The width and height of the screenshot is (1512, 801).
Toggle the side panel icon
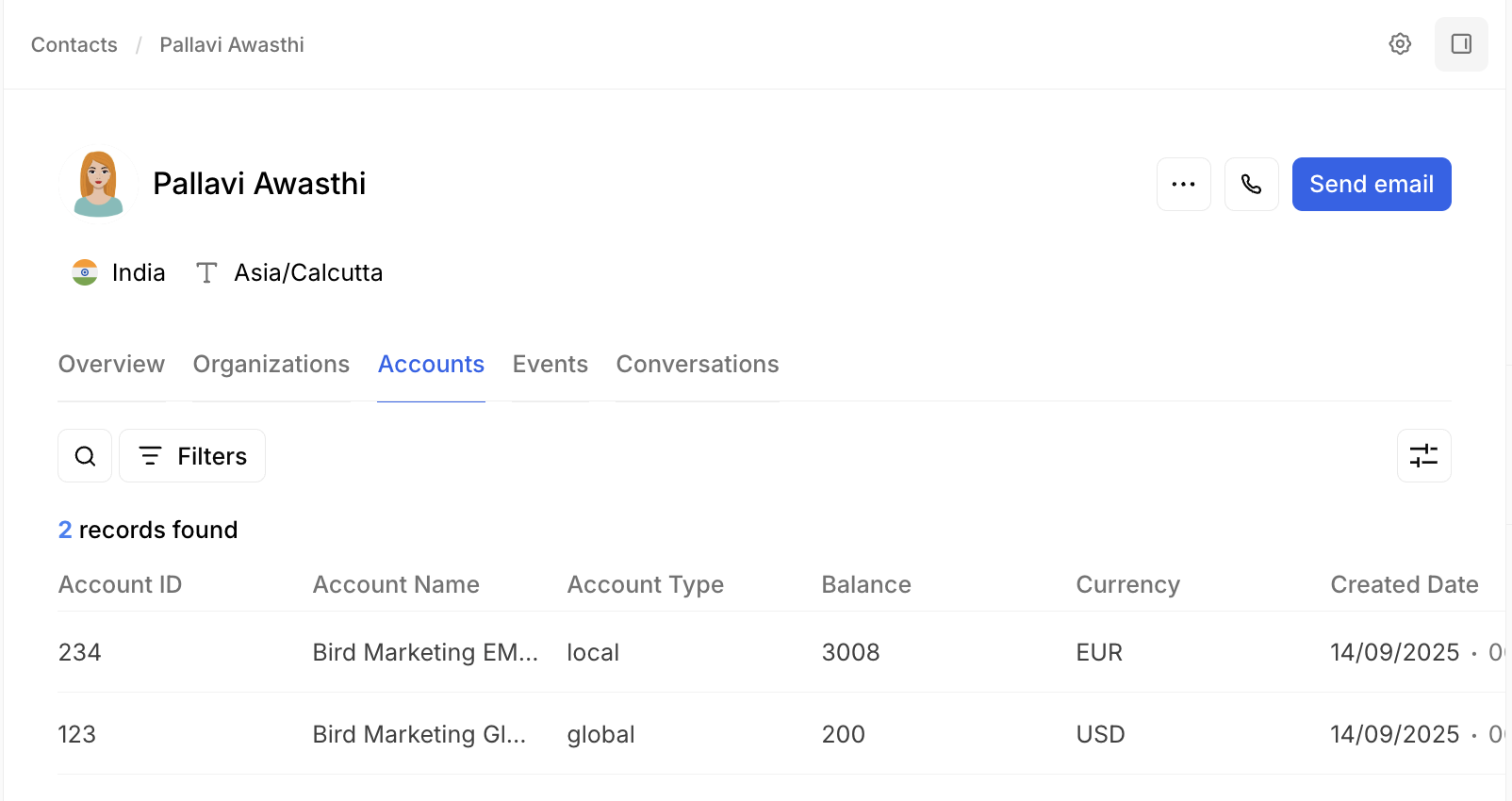click(x=1461, y=44)
